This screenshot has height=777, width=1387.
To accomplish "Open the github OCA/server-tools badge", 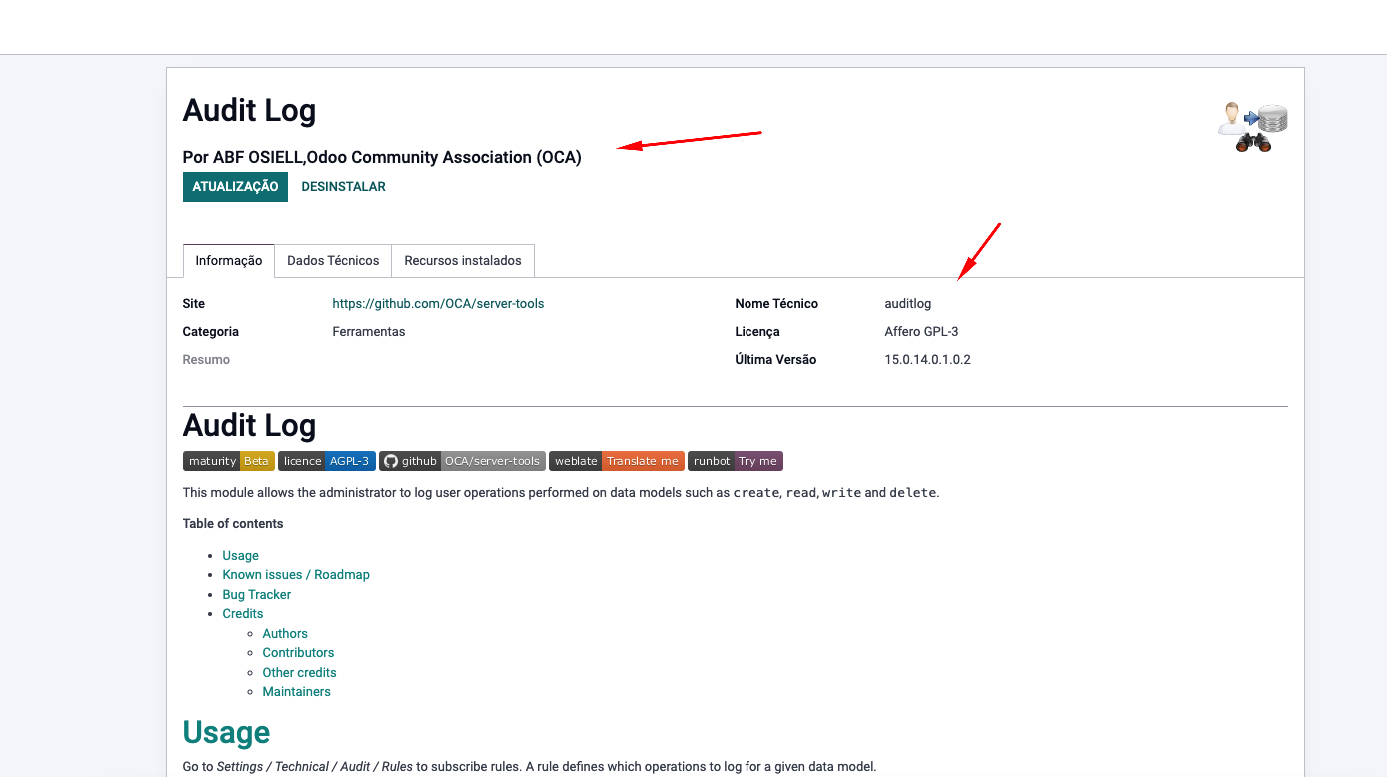I will click(x=462, y=461).
